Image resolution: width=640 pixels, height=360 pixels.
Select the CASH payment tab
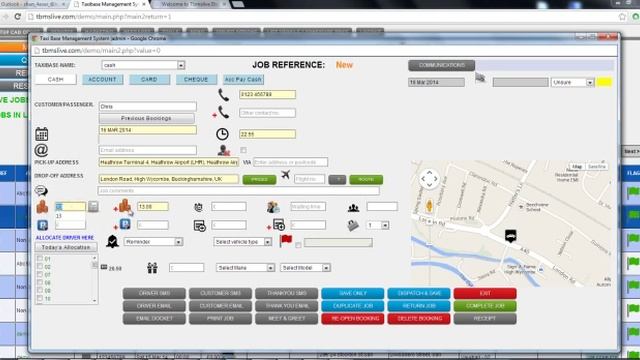(56, 79)
